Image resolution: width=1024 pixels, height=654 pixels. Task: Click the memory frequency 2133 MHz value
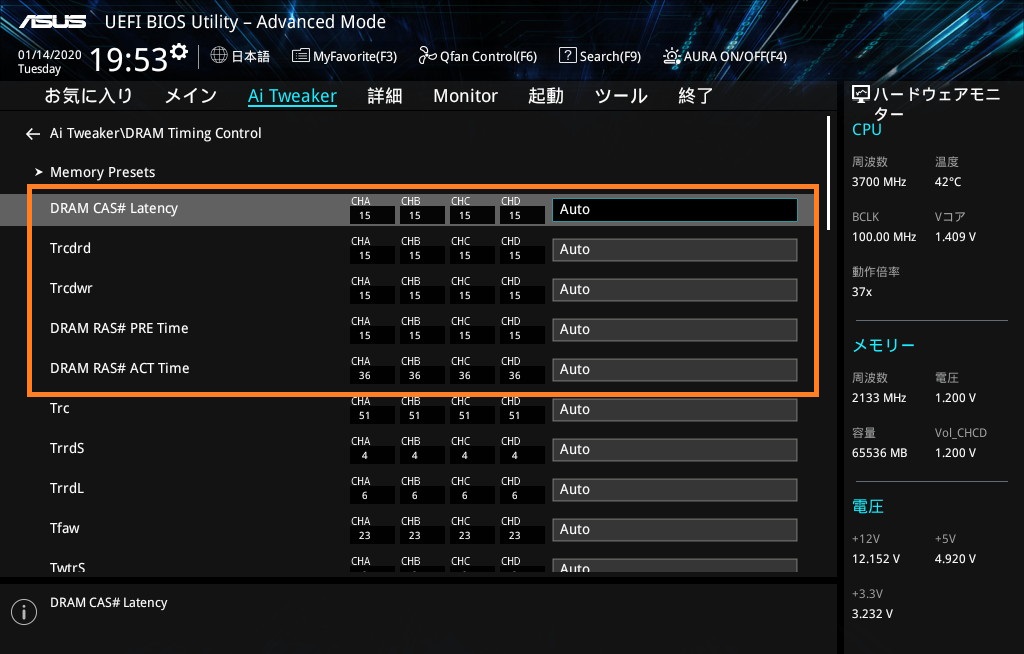tap(878, 397)
